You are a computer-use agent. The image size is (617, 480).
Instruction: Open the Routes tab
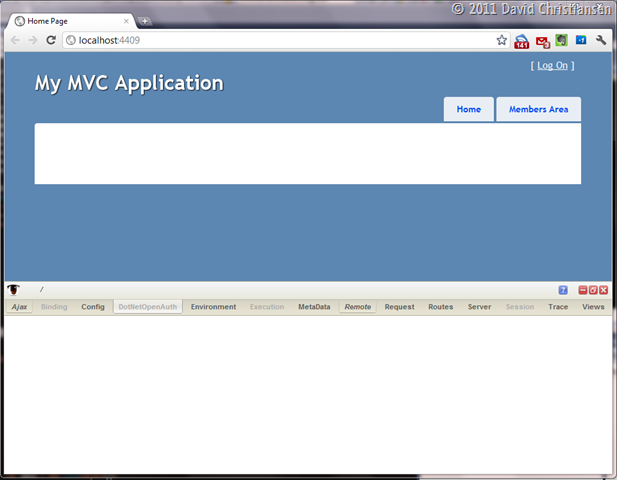pos(440,307)
